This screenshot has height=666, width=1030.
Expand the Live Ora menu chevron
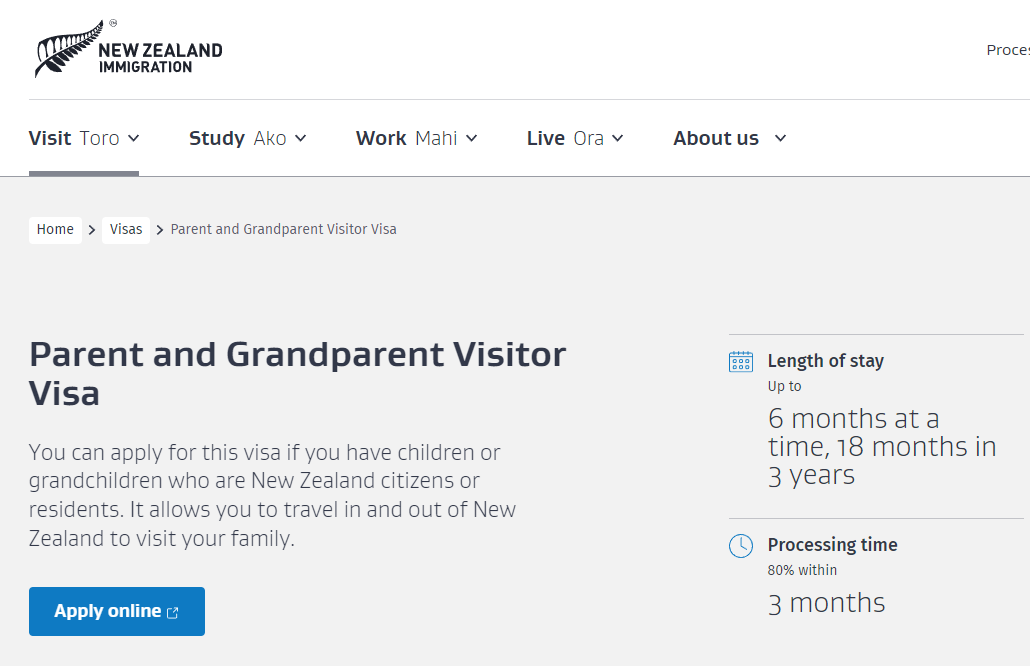[618, 138]
